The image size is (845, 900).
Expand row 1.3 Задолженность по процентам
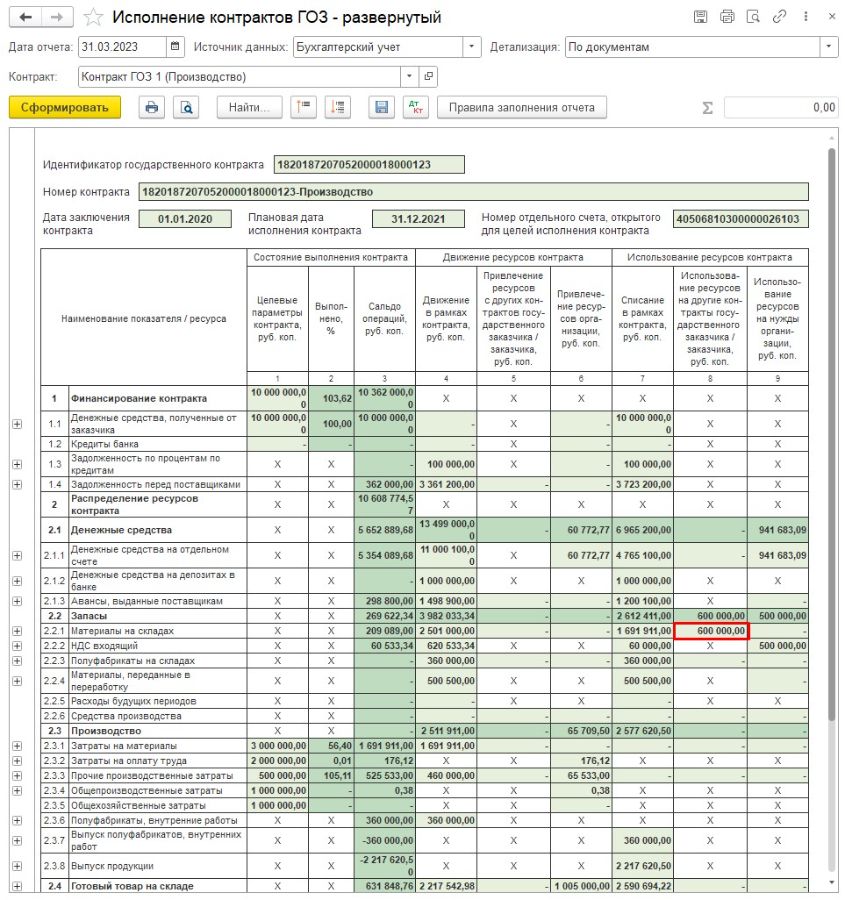point(17,464)
